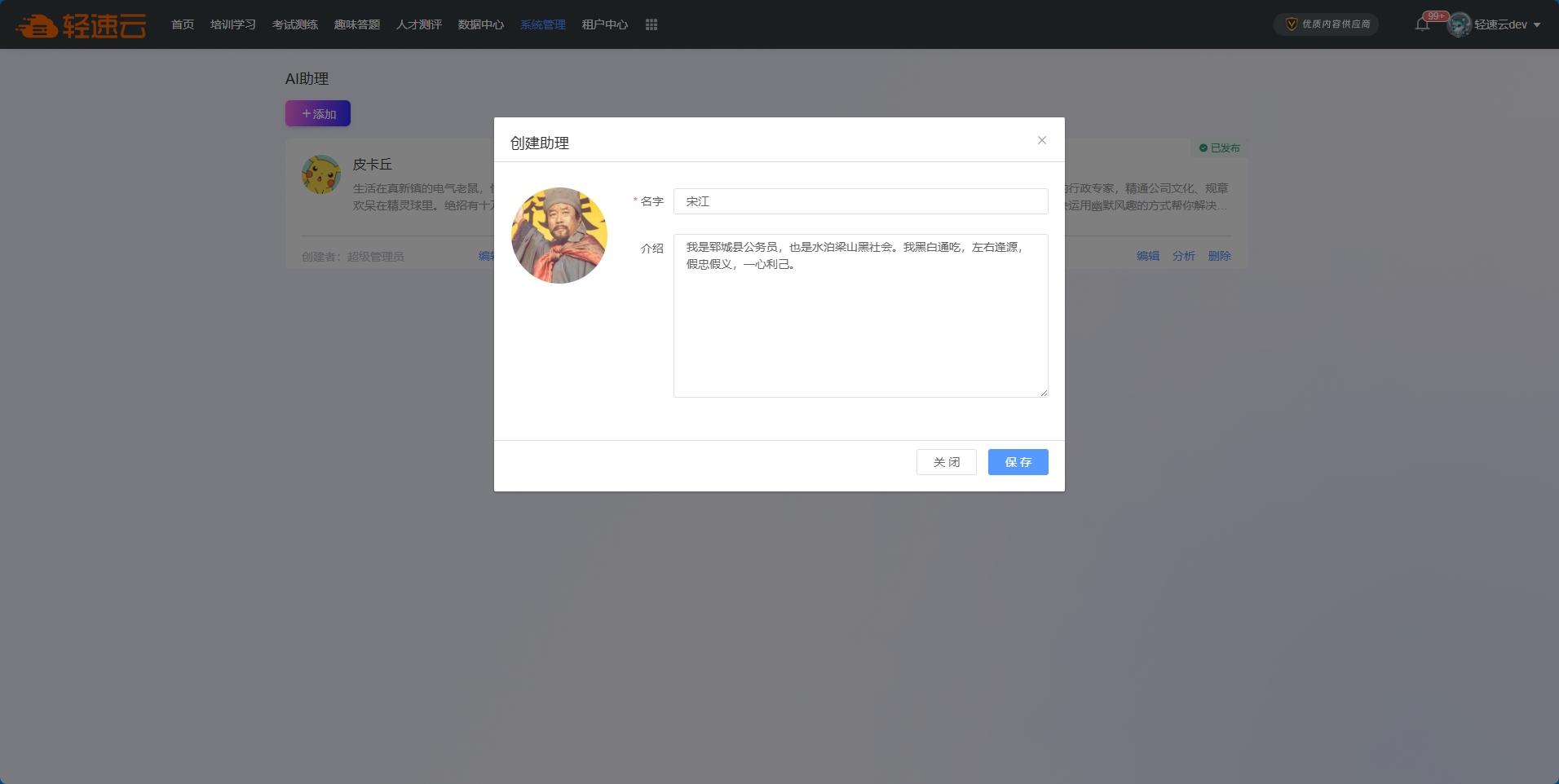Open the apps grid icon in navigation

(651, 24)
